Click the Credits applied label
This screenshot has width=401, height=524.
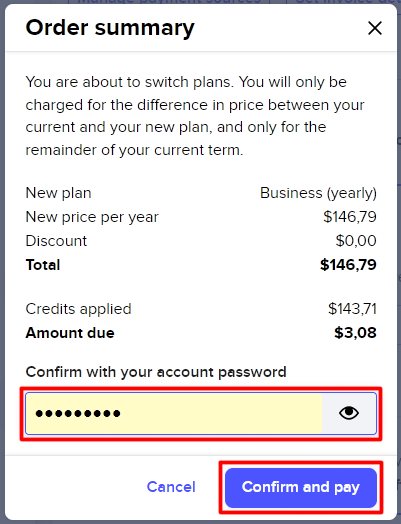coord(78,309)
